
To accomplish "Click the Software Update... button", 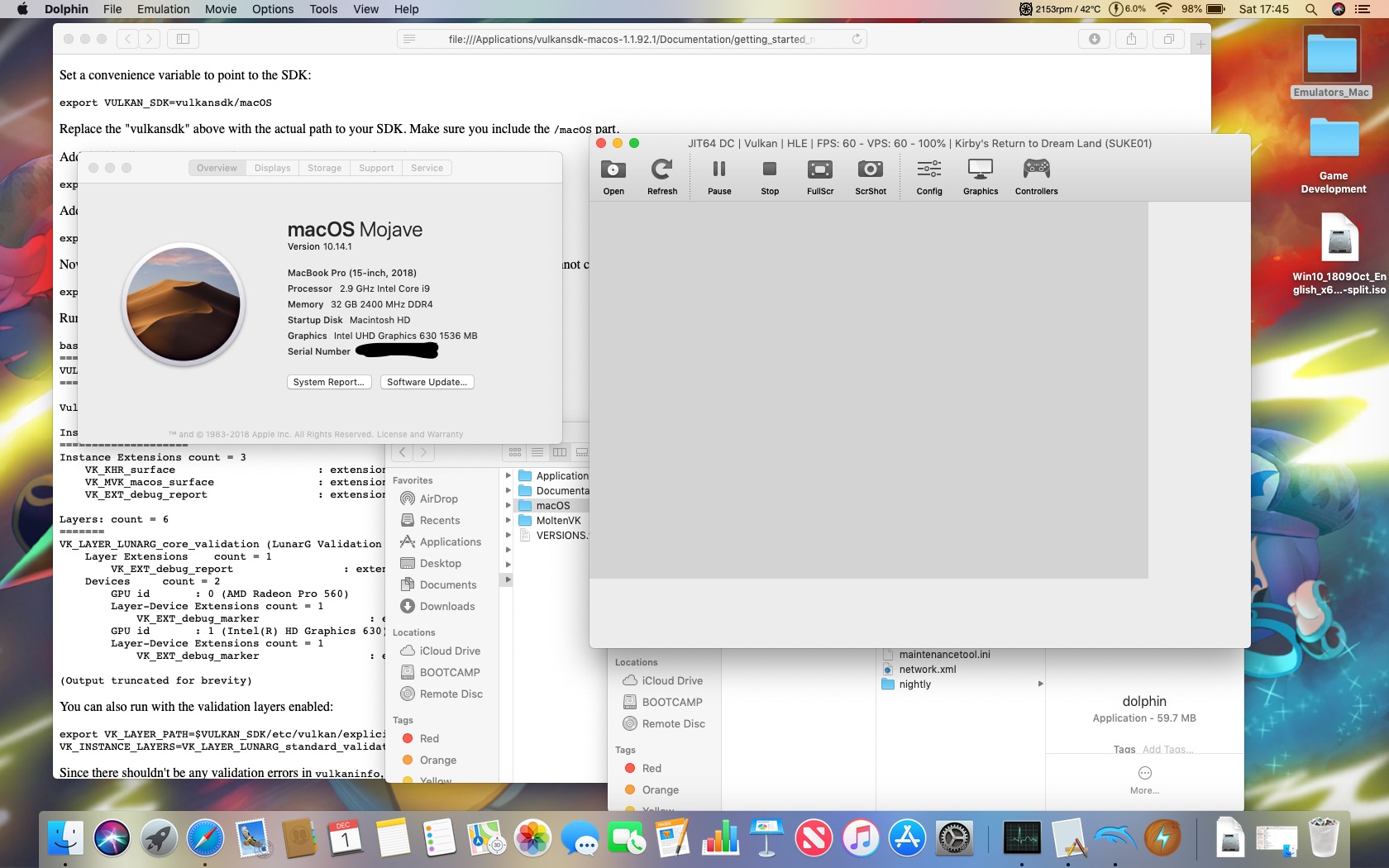I will pos(427,382).
